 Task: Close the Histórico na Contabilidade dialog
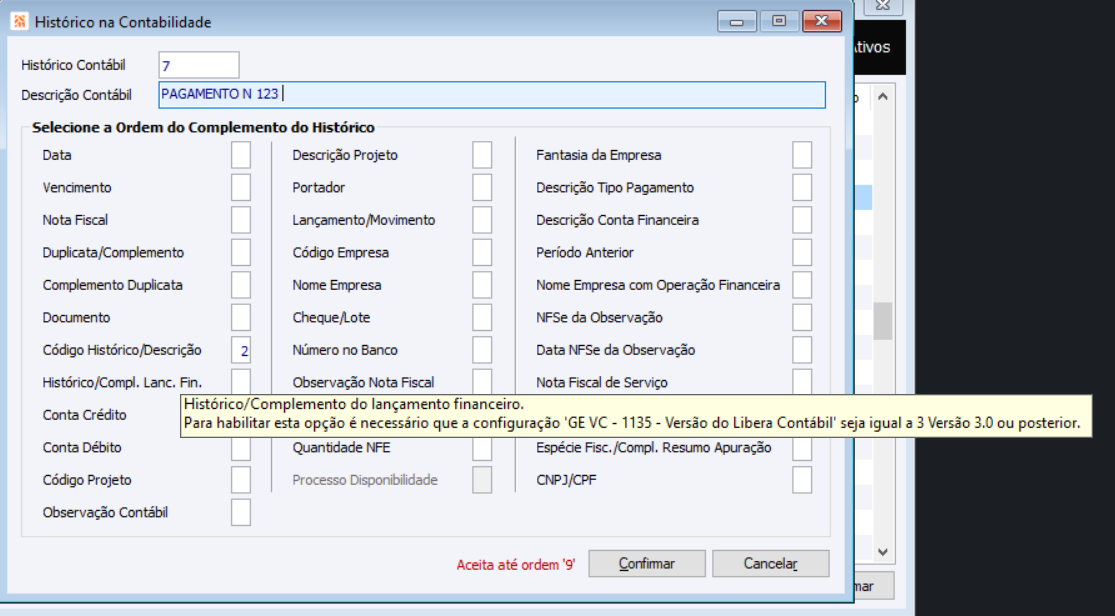tap(821, 21)
